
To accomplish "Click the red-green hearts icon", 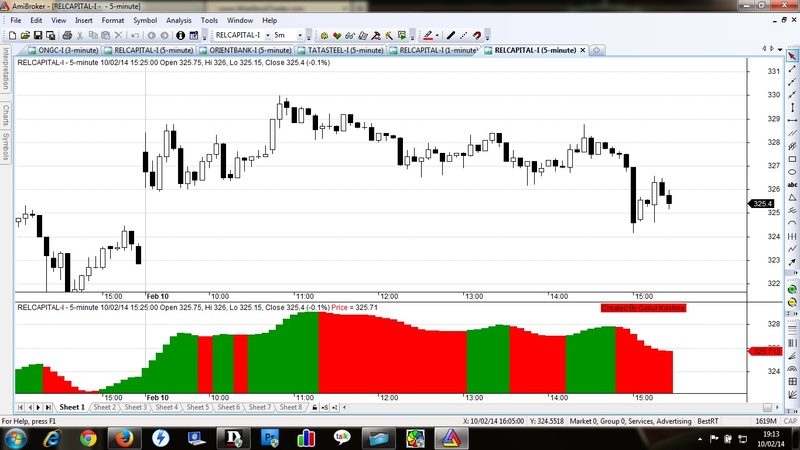I will point(337,35).
